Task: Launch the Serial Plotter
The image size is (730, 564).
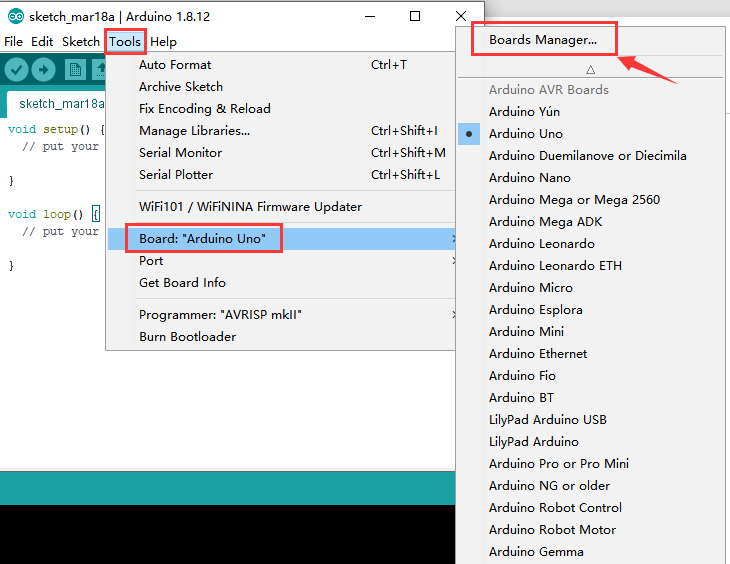Action: click(281, 175)
